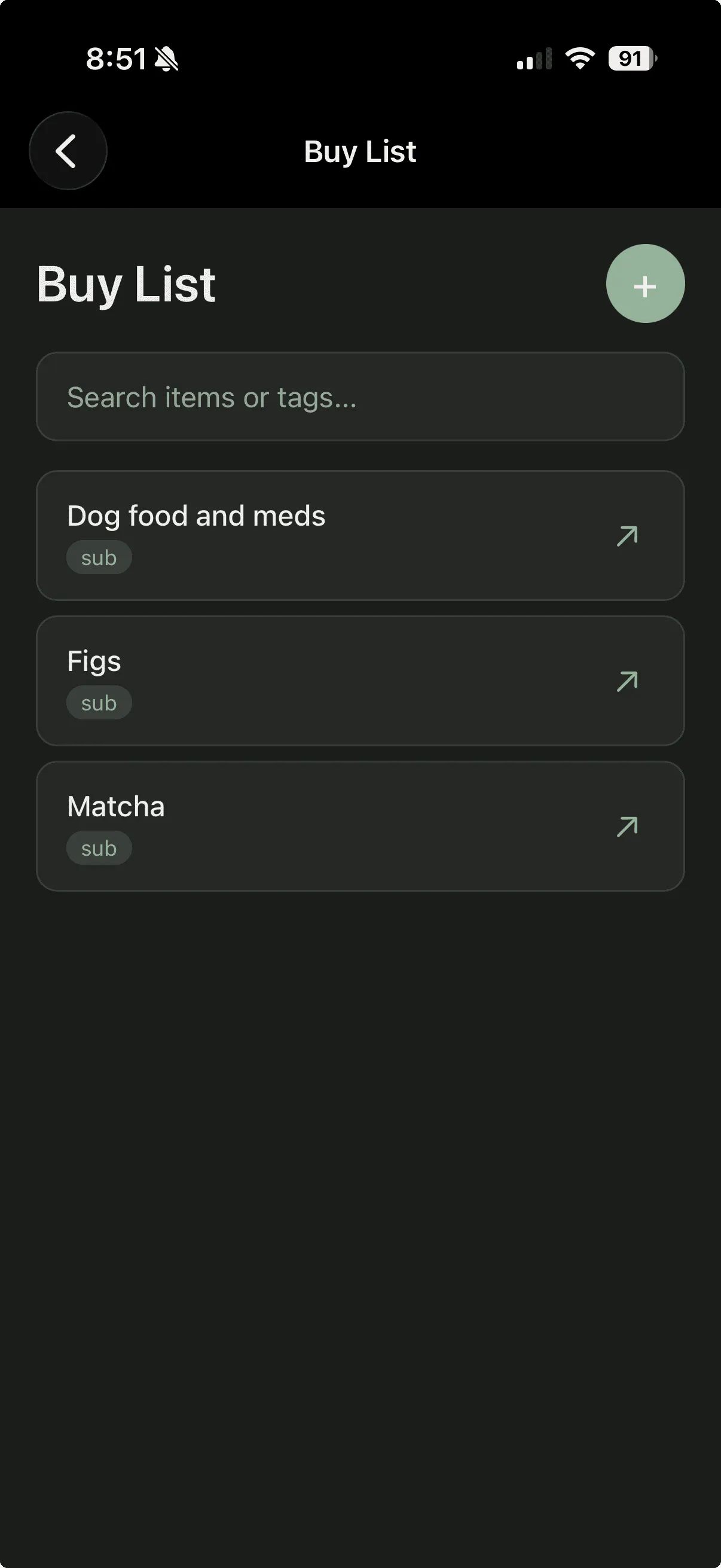
Task: Tap the Buy List navigation bar title
Action: click(360, 151)
